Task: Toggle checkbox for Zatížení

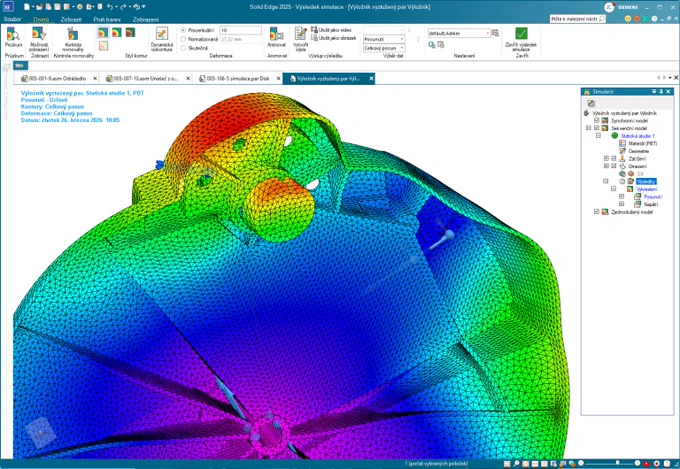Action: [614, 159]
